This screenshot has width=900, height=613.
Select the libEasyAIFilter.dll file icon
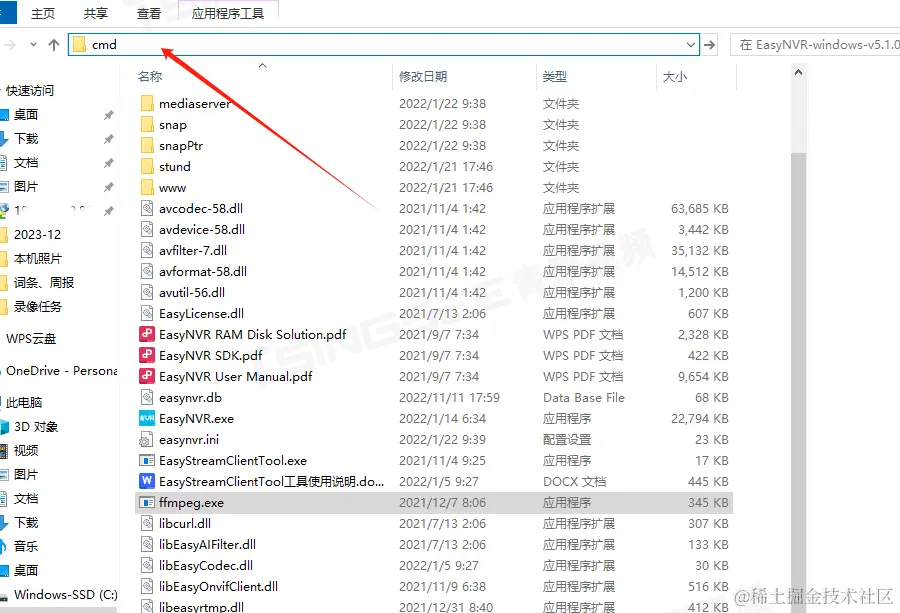[147, 544]
